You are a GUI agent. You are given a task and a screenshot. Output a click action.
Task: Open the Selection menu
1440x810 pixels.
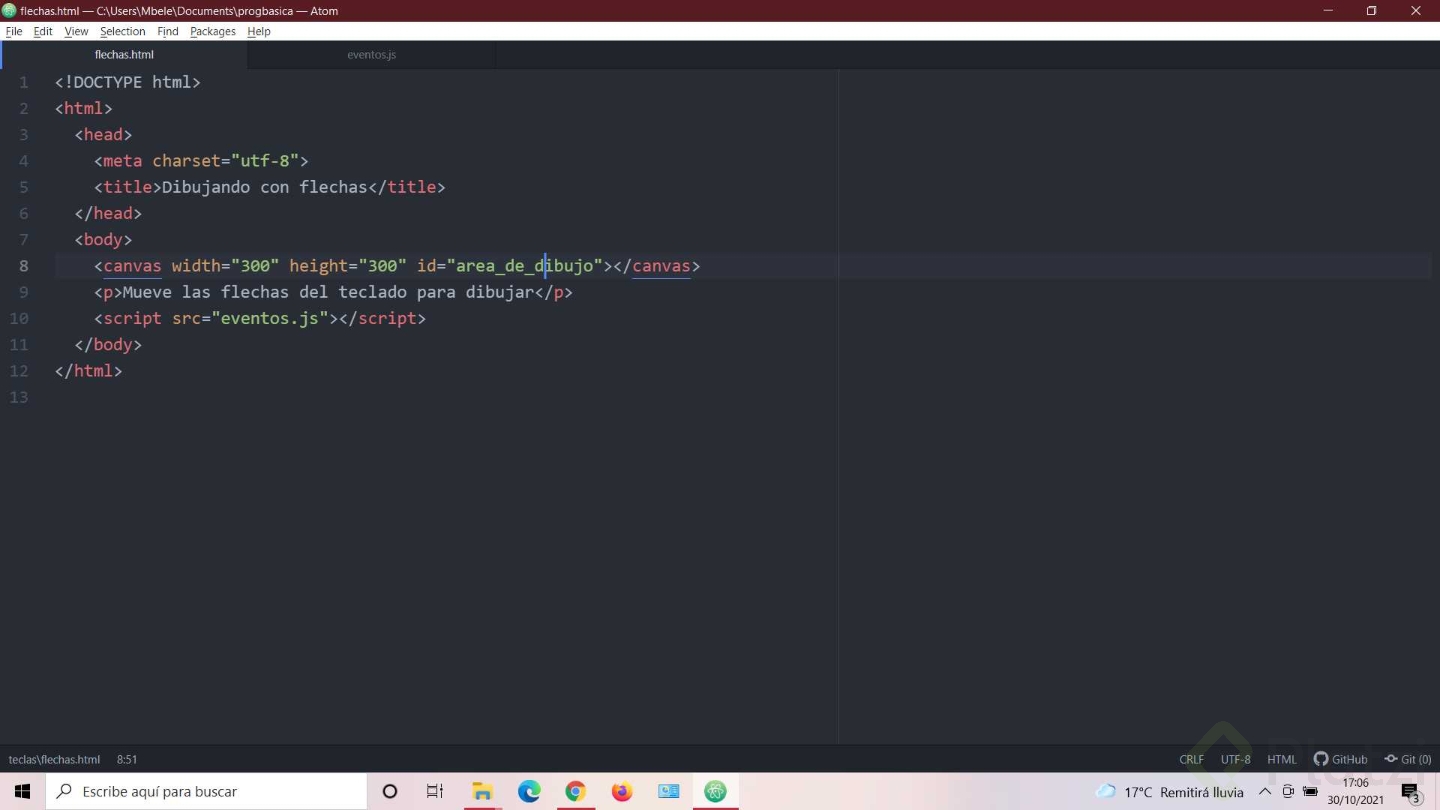122,31
